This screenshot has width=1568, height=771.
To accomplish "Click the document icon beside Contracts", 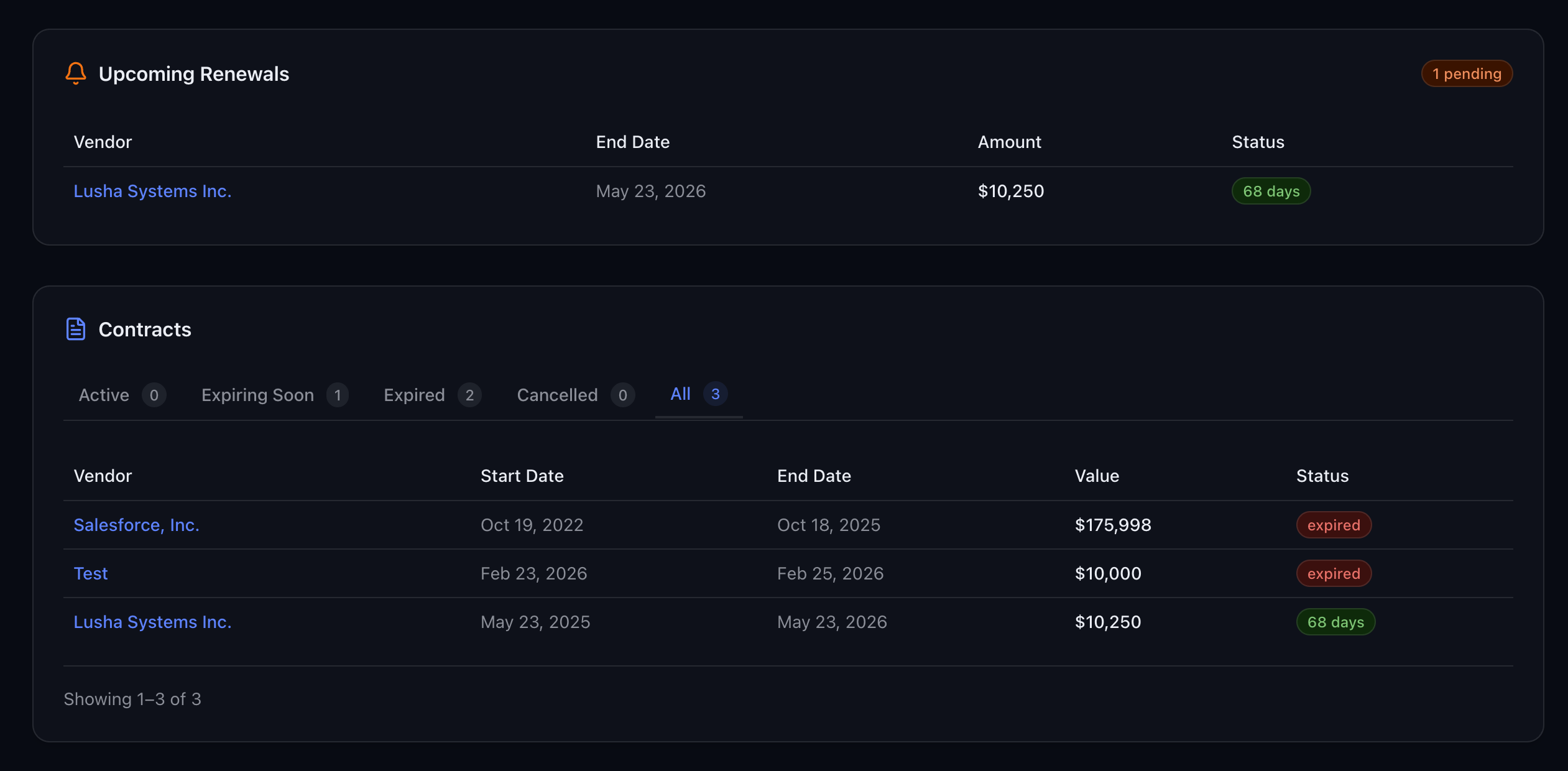I will point(76,329).
